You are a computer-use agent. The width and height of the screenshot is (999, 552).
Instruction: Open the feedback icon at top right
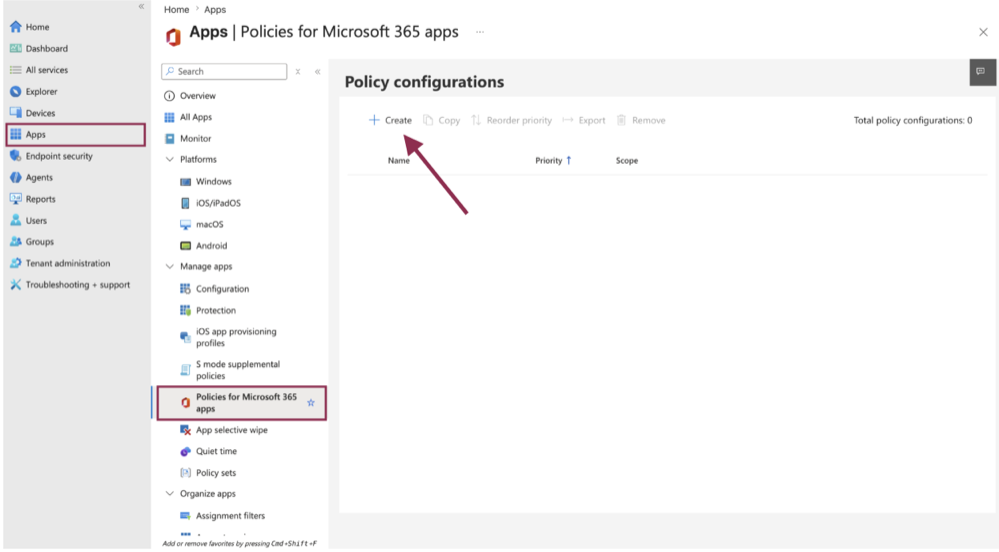[981, 71]
